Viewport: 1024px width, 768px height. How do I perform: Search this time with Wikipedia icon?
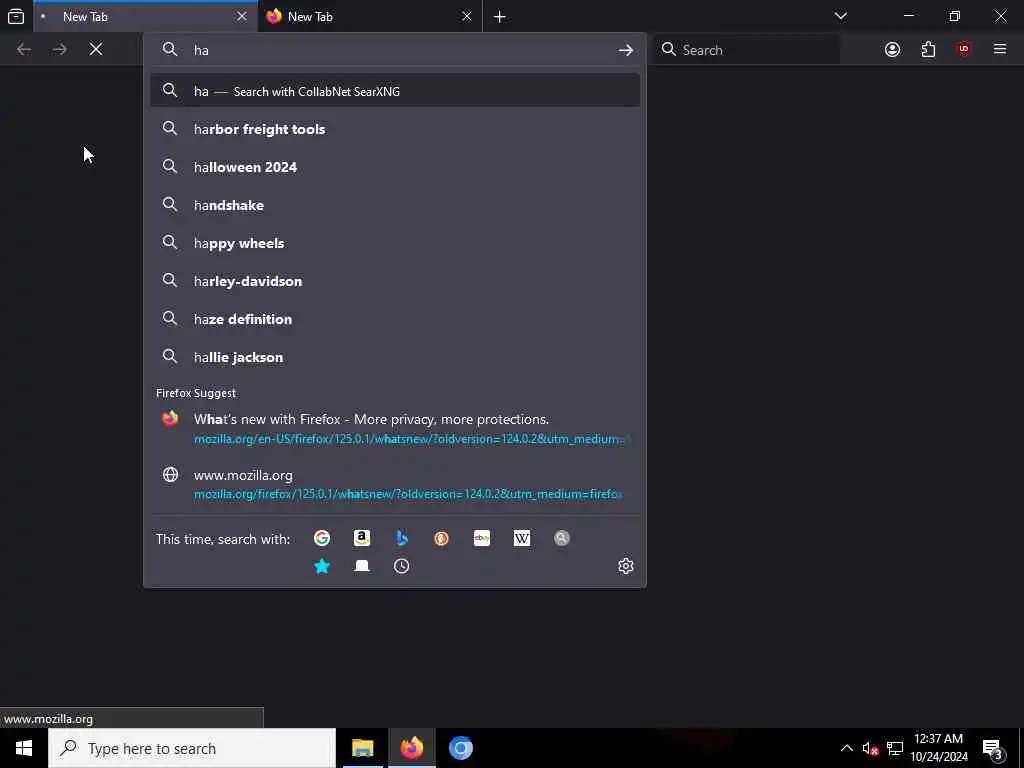[x=522, y=538]
